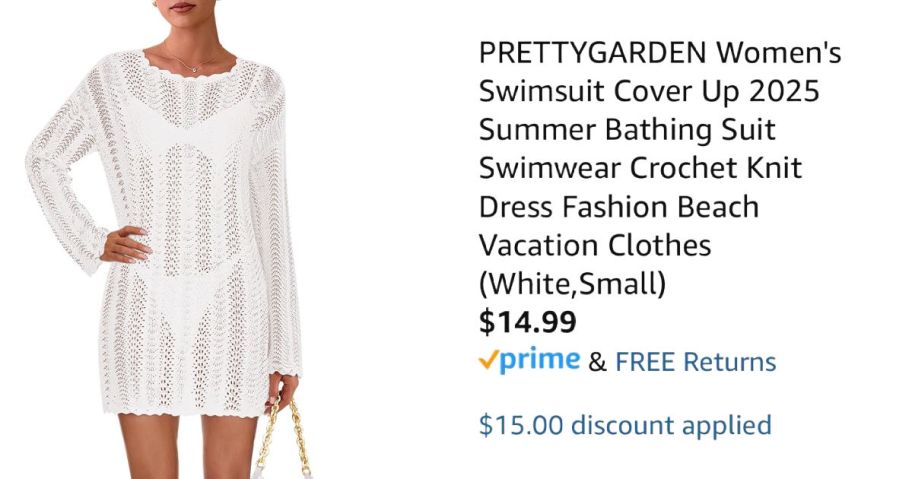This screenshot has height=479, width=912.
Task: Click the model's hand on hip
Action: 124,244
